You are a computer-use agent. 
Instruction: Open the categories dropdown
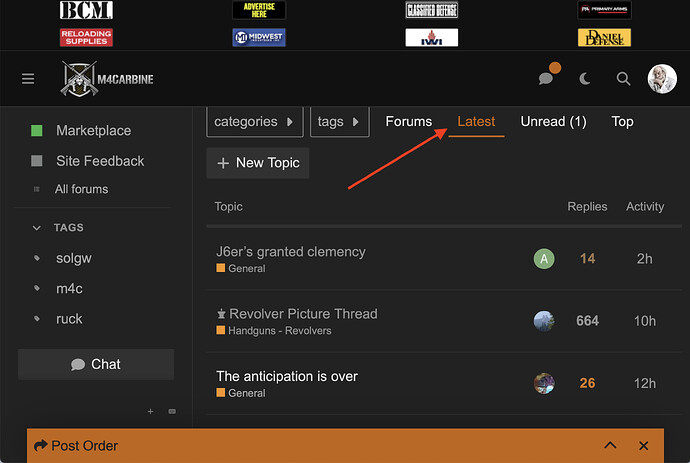pyautogui.click(x=255, y=121)
